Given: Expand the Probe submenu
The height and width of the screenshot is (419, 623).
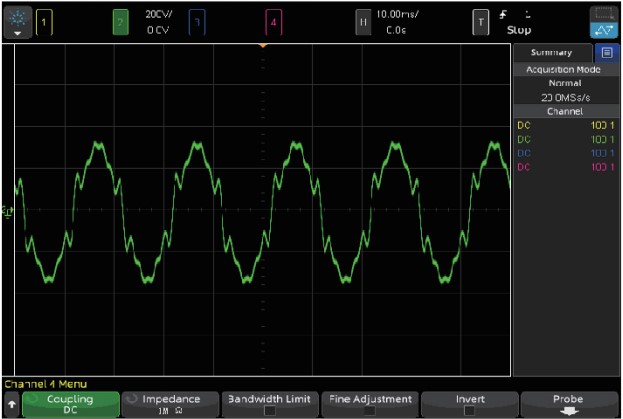Looking at the screenshot, I should (568, 403).
